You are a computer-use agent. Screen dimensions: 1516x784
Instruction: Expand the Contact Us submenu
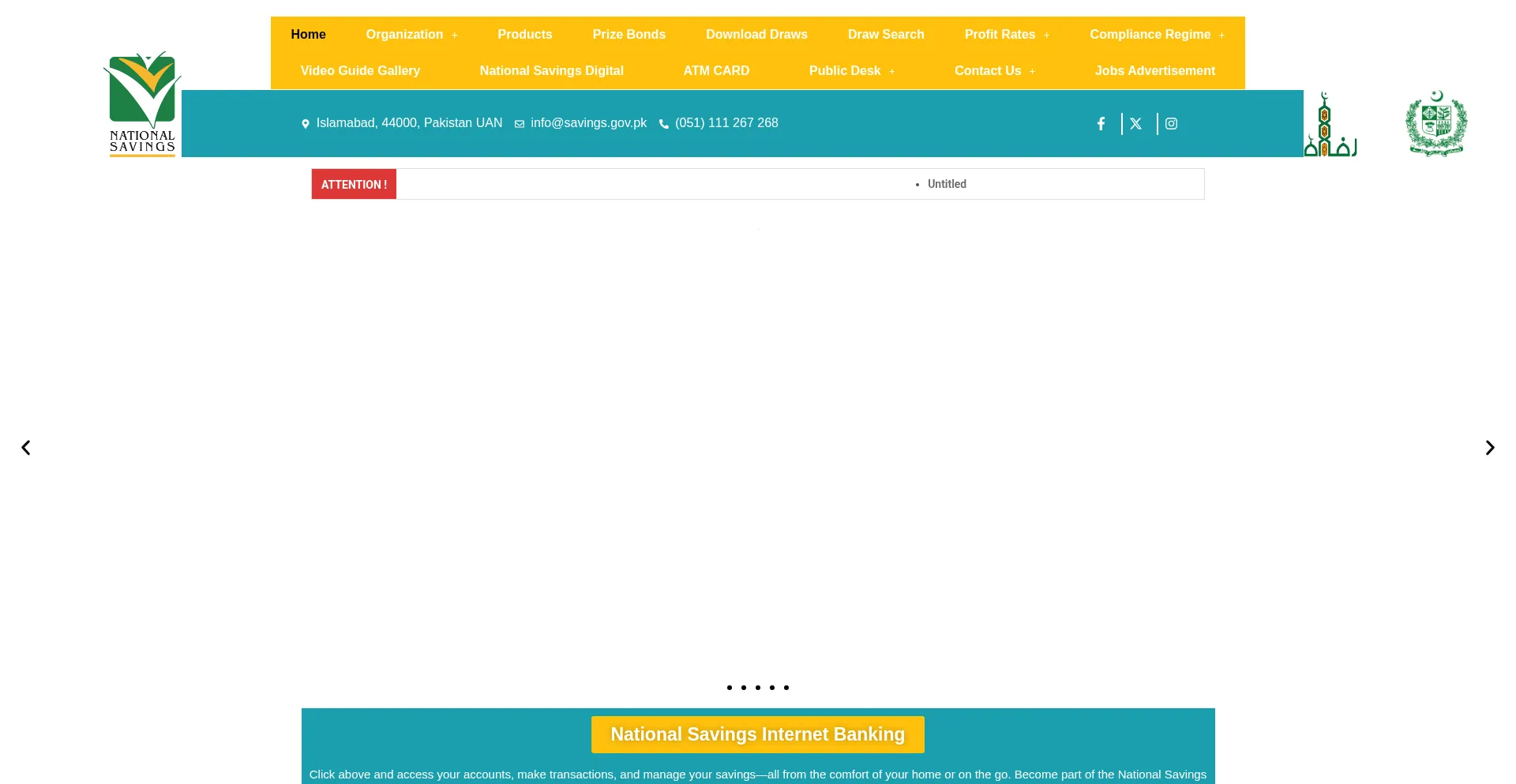pyautogui.click(x=1032, y=72)
